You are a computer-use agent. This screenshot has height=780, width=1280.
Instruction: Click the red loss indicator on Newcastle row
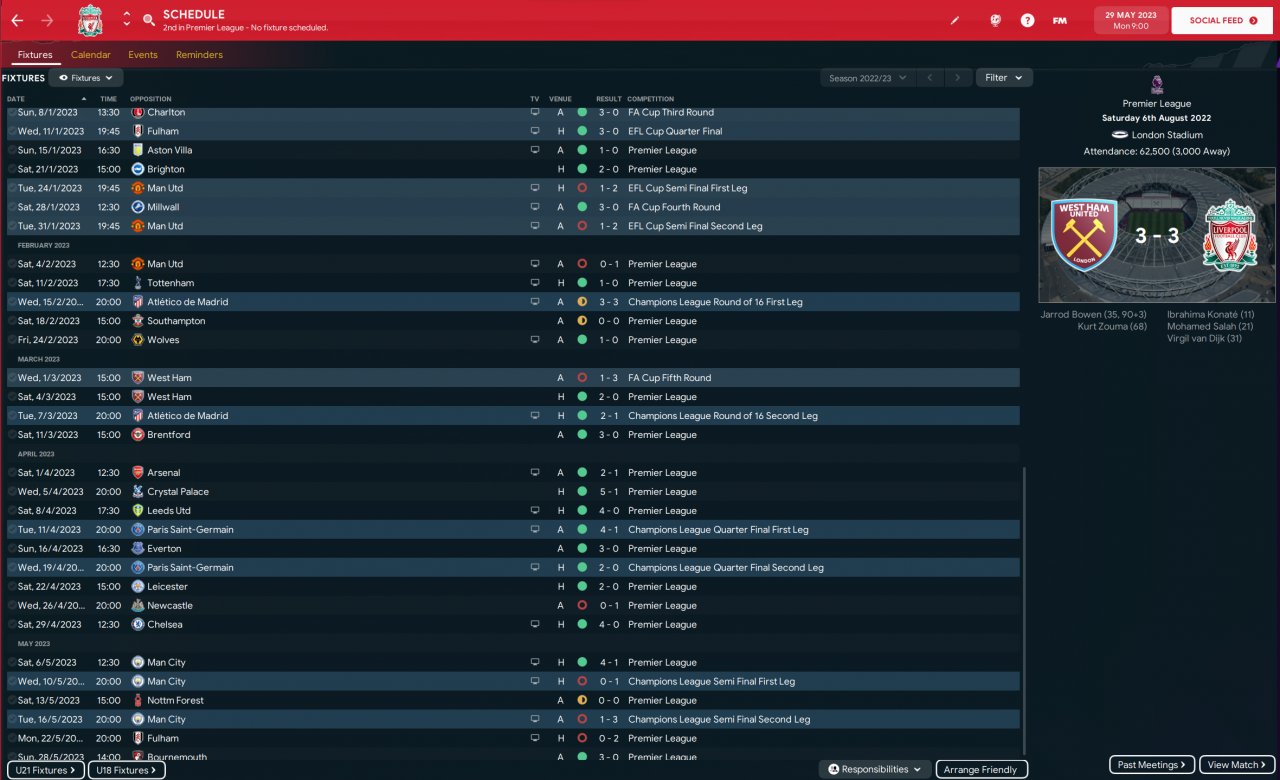pos(582,606)
